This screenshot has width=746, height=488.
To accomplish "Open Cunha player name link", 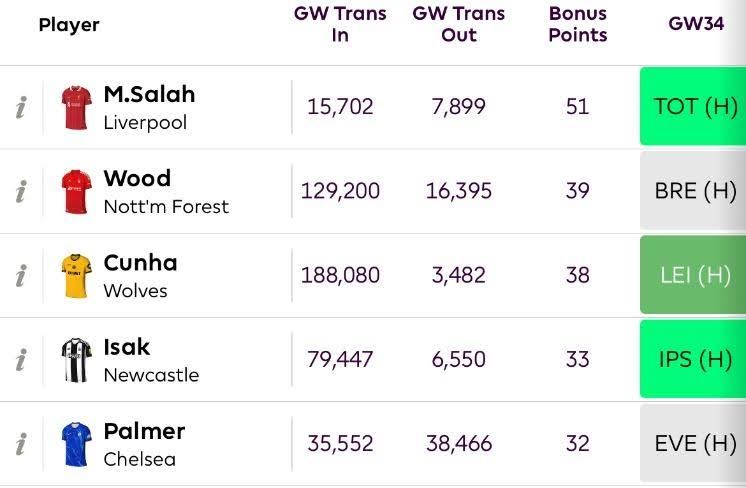I will coord(140,263).
